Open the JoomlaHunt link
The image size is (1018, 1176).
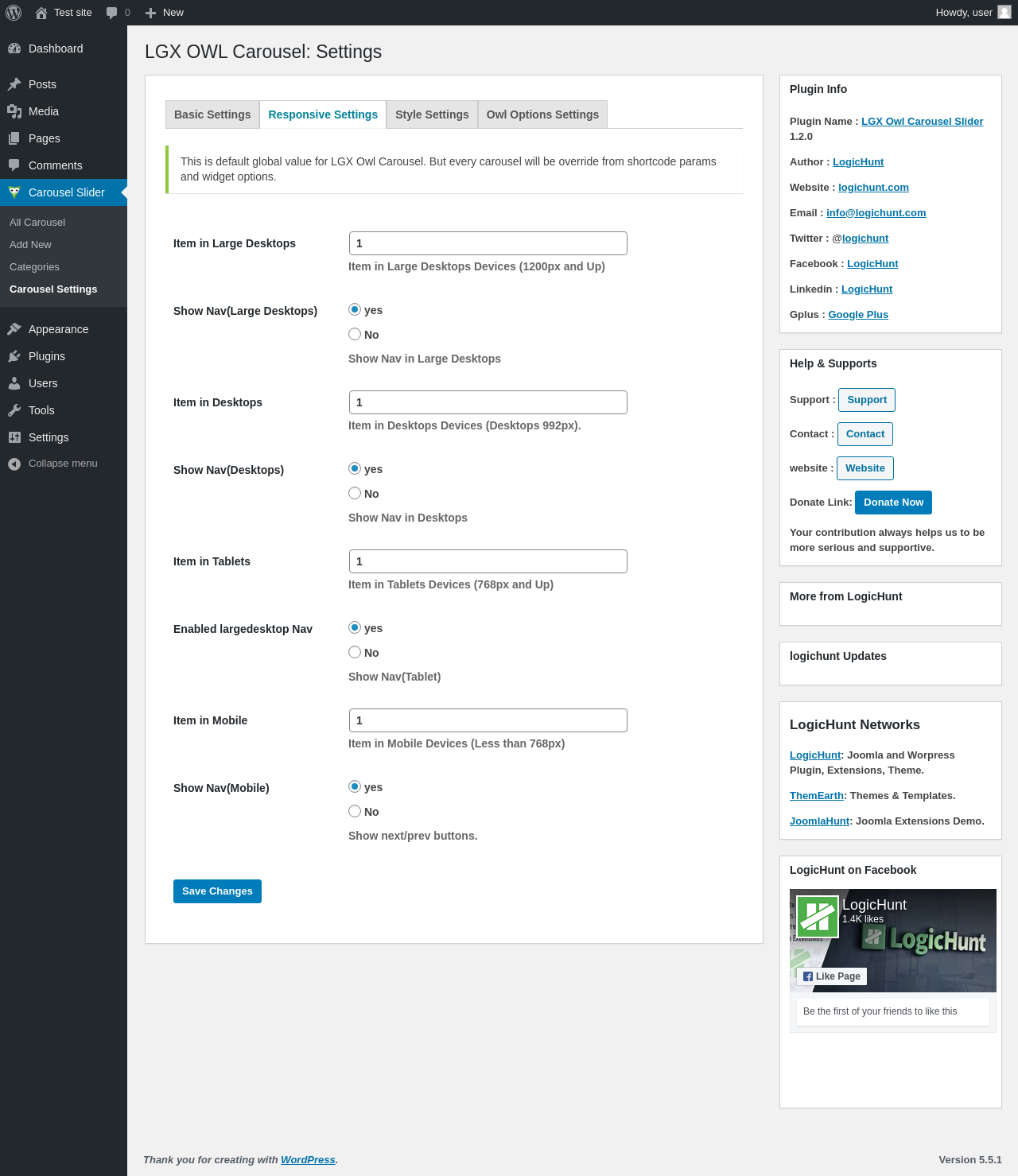tap(820, 821)
